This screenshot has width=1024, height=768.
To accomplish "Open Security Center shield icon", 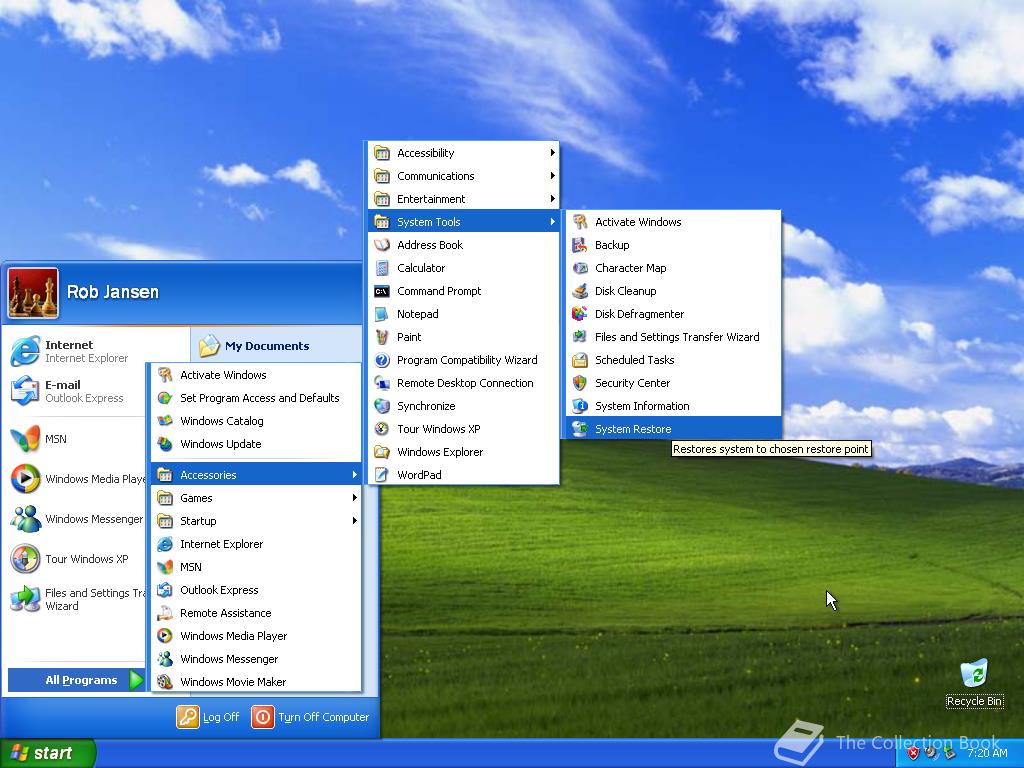I will point(579,383).
